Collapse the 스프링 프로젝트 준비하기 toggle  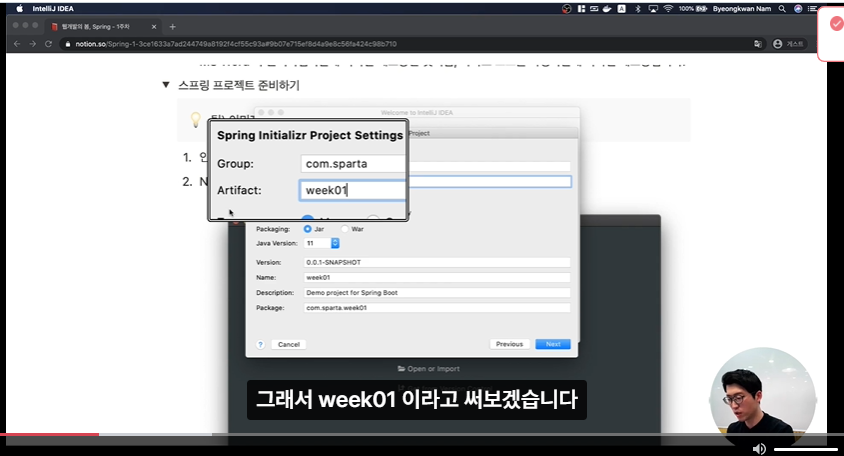166,85
